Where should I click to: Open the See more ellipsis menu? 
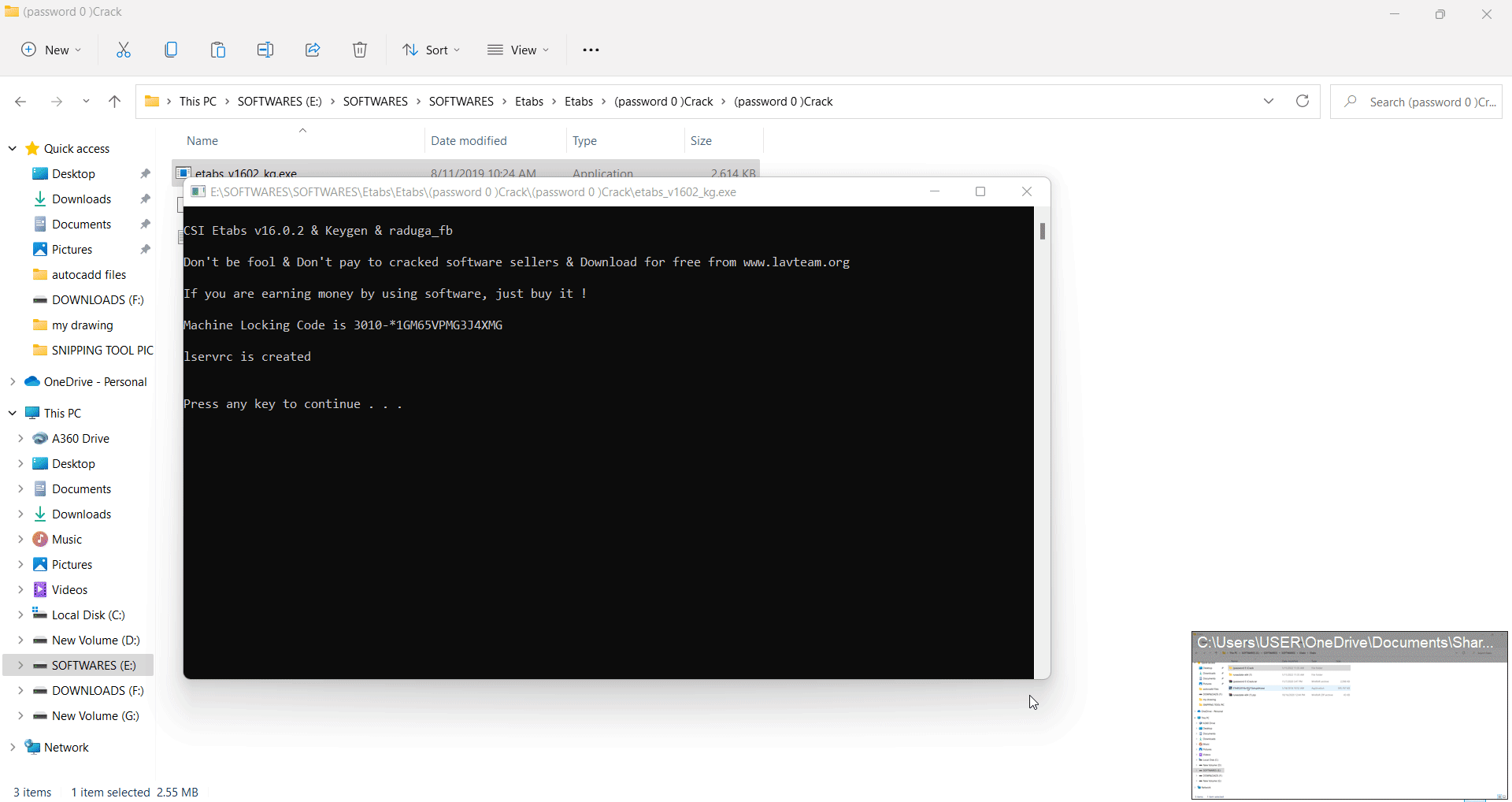(591, 50)
